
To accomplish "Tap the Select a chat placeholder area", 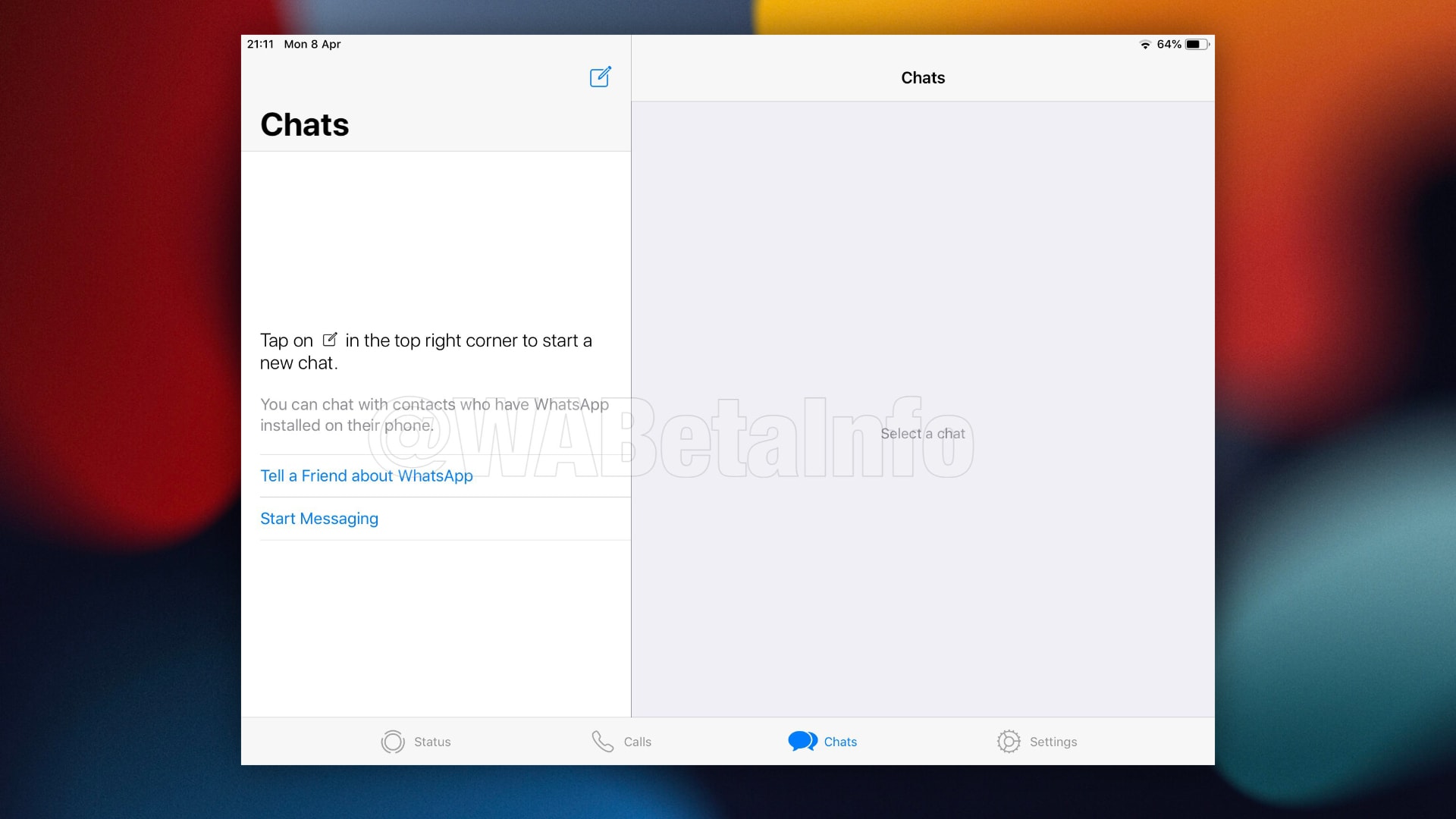I will coord(922,433).
